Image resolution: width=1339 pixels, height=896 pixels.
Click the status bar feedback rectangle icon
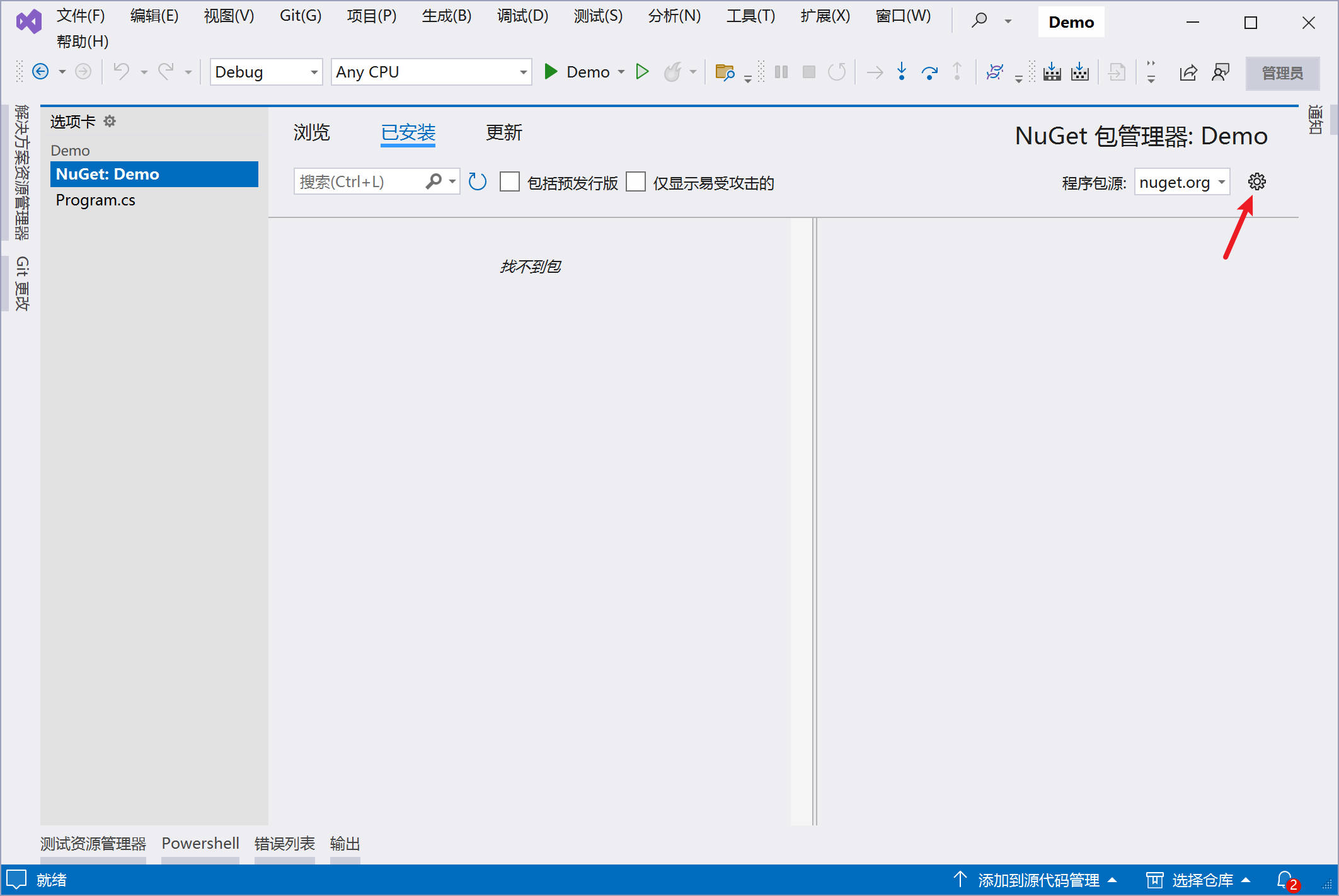point(16,880)
